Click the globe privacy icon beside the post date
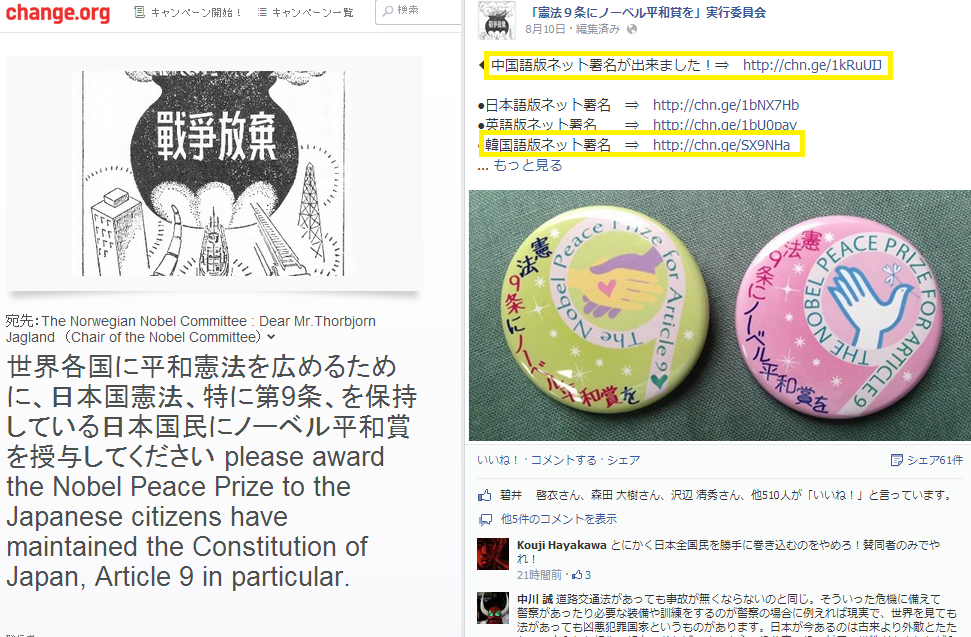This screenshot has height=637, width=971. pos(632,29)
